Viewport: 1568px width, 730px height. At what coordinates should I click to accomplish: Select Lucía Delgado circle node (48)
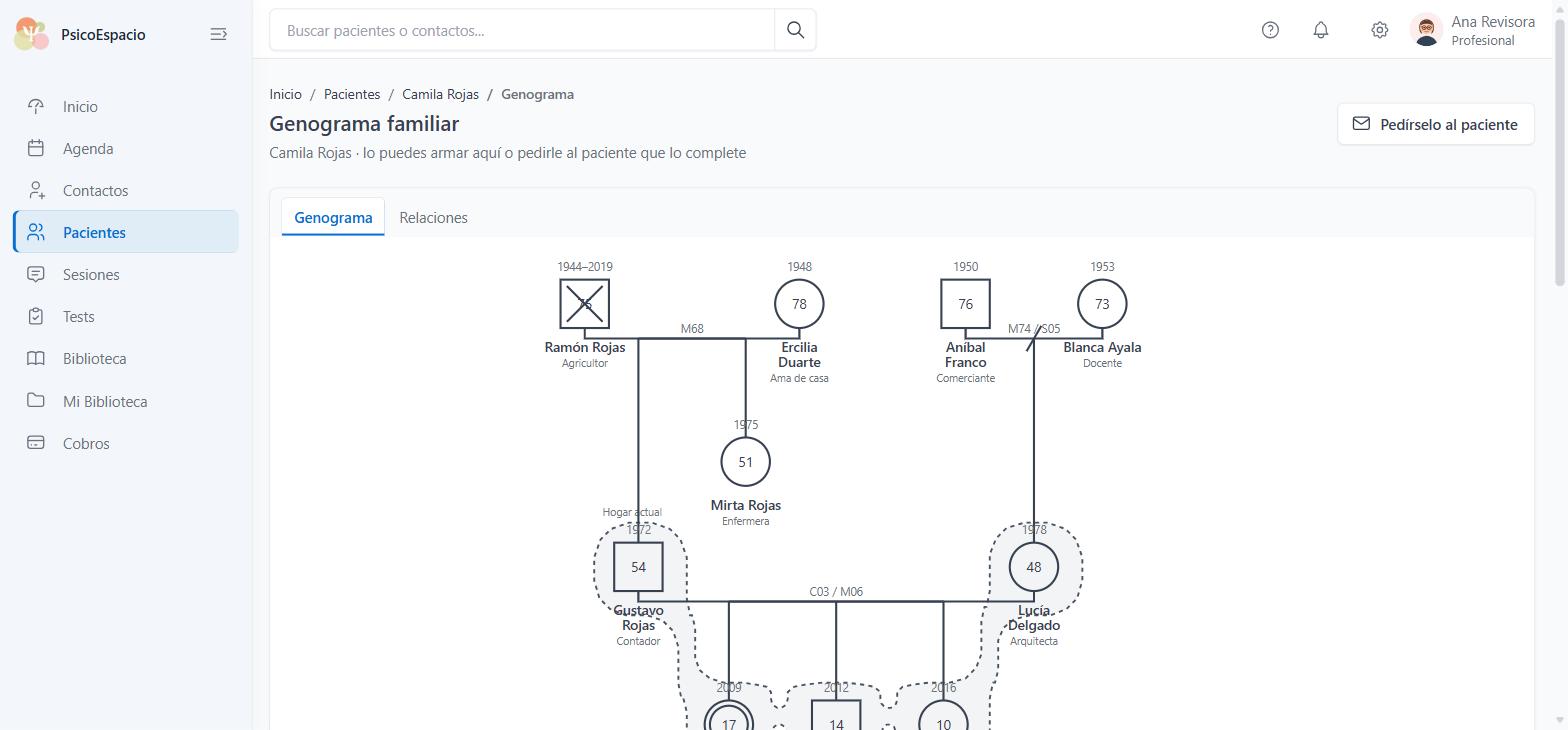click(1034, 567)
